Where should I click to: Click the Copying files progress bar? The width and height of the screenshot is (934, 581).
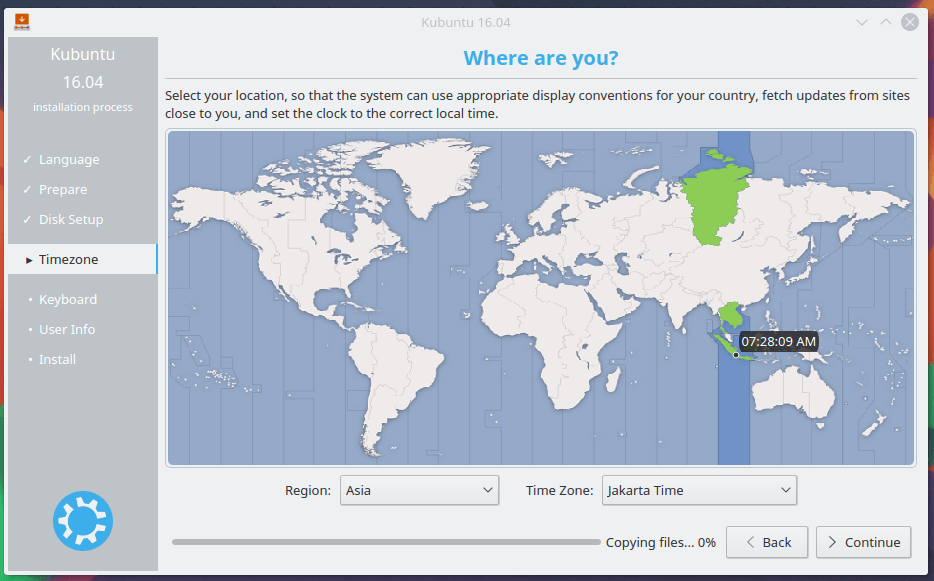(386, 542)
